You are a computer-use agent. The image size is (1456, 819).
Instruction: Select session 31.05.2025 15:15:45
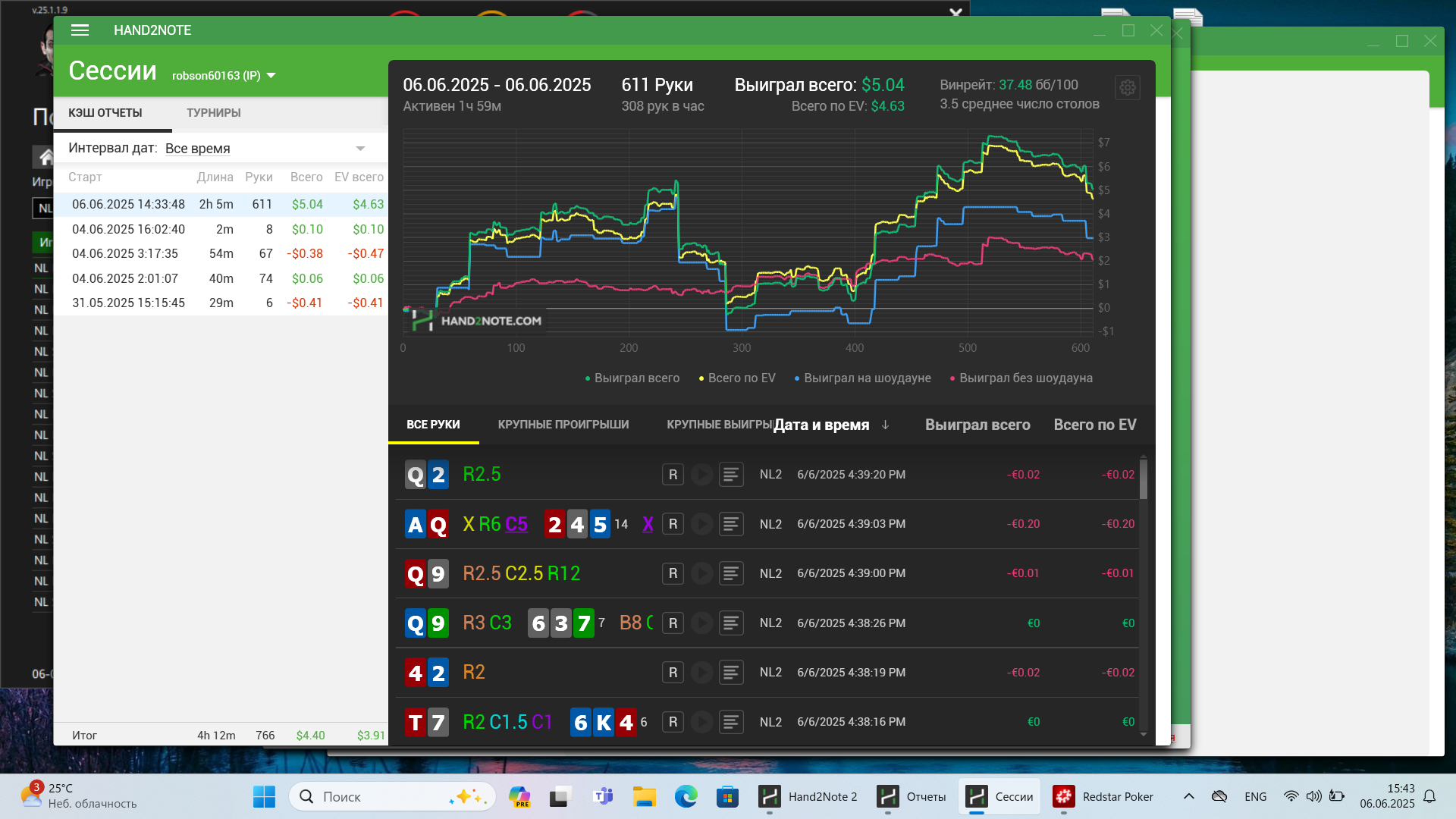(x=221, y=303)
